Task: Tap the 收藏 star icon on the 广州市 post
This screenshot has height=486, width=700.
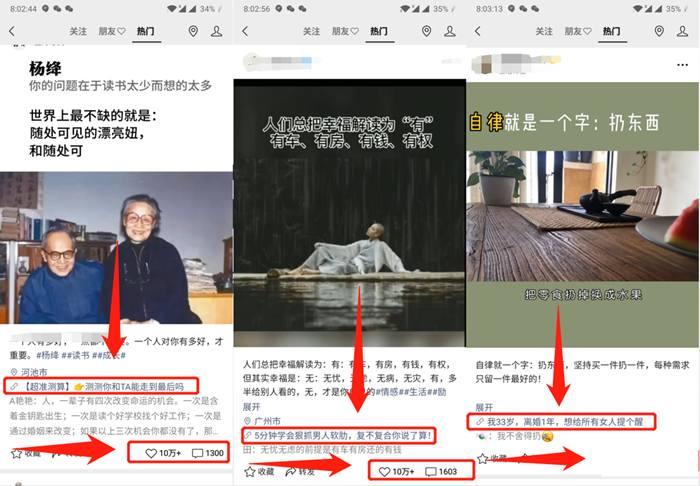Action: pos(250,472)
